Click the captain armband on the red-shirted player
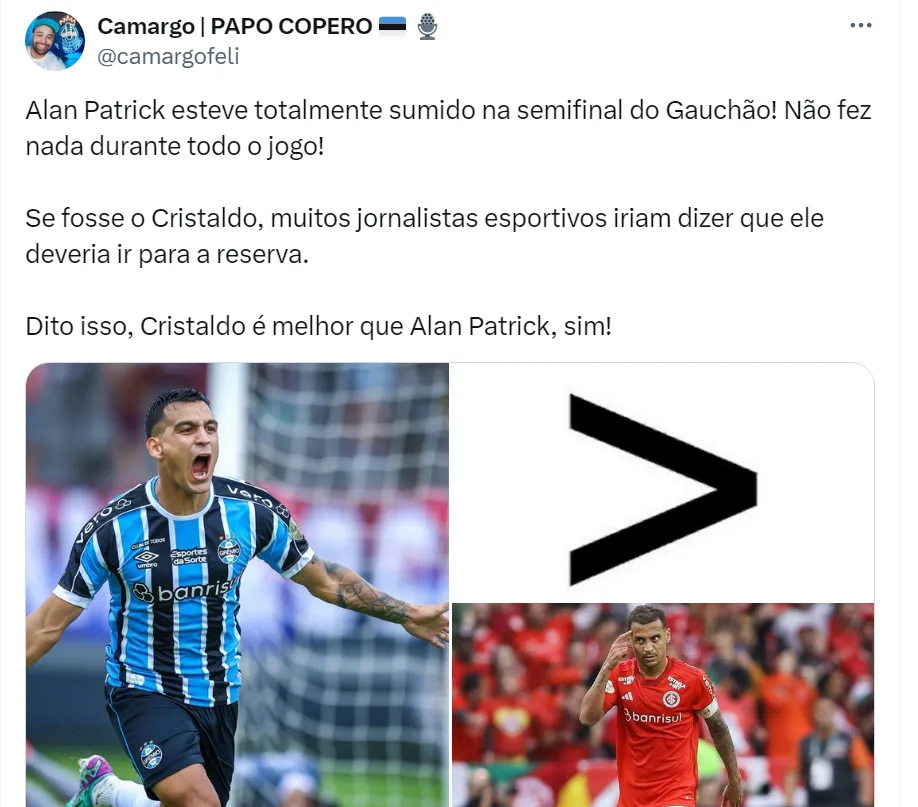 (709, 708)
